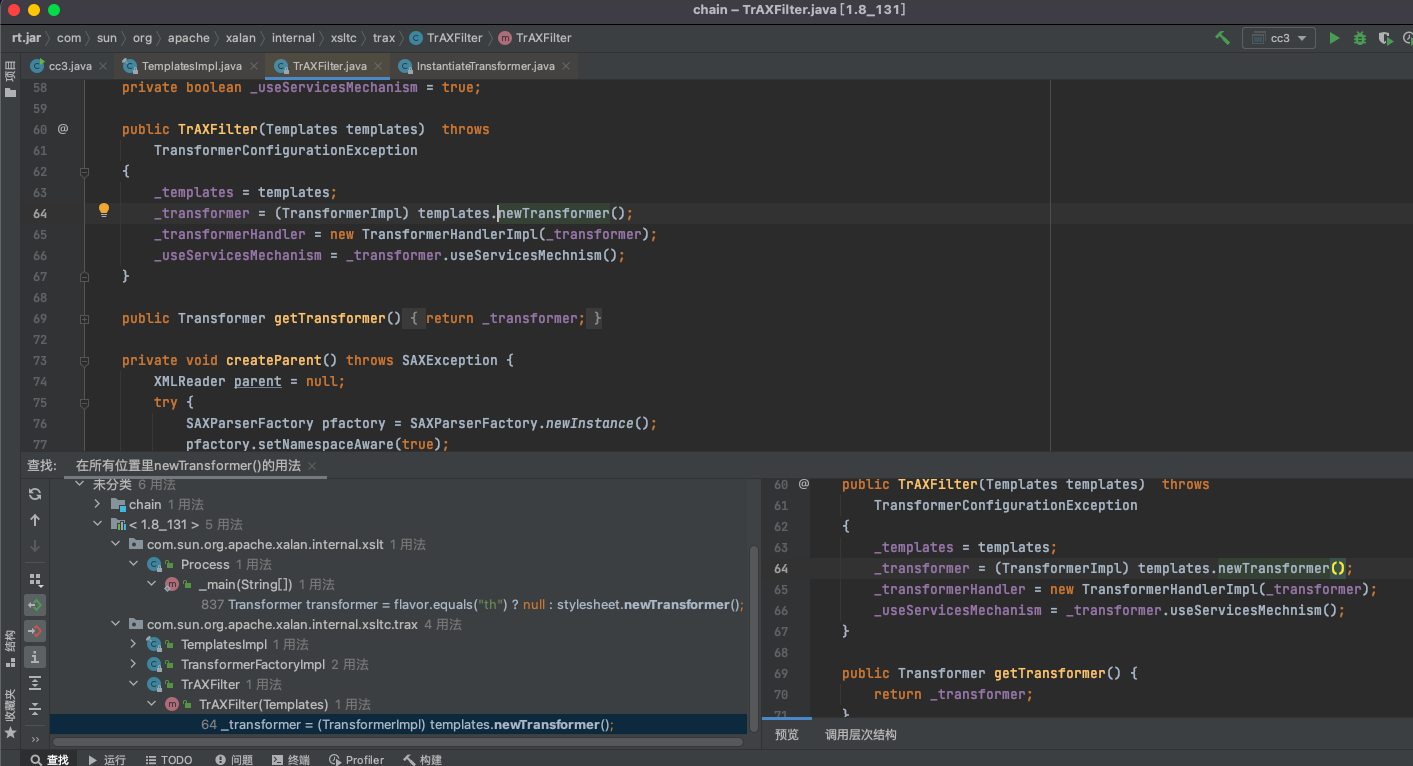Expand the TemplatesImpl 1 用法 node

coord(134,644)
